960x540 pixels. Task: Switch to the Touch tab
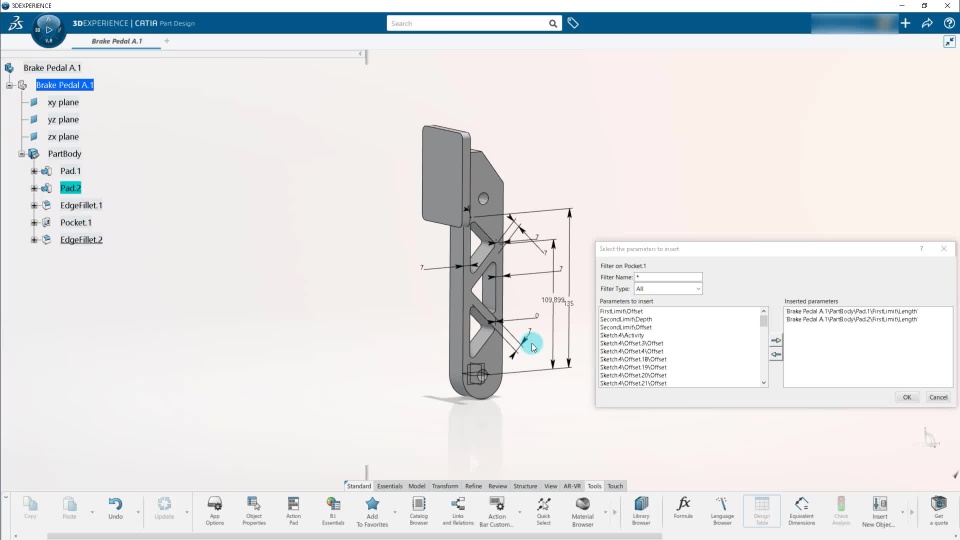(615, 486)
